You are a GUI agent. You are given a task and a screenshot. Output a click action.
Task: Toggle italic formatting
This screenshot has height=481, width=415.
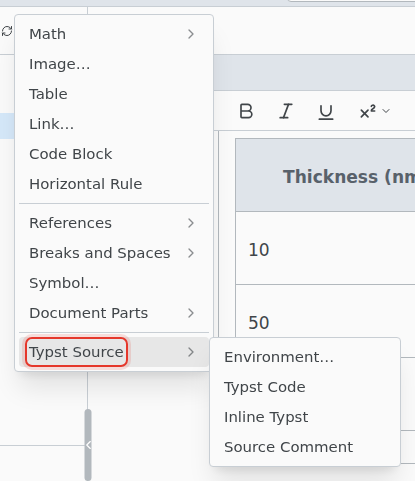click(286, 111)
